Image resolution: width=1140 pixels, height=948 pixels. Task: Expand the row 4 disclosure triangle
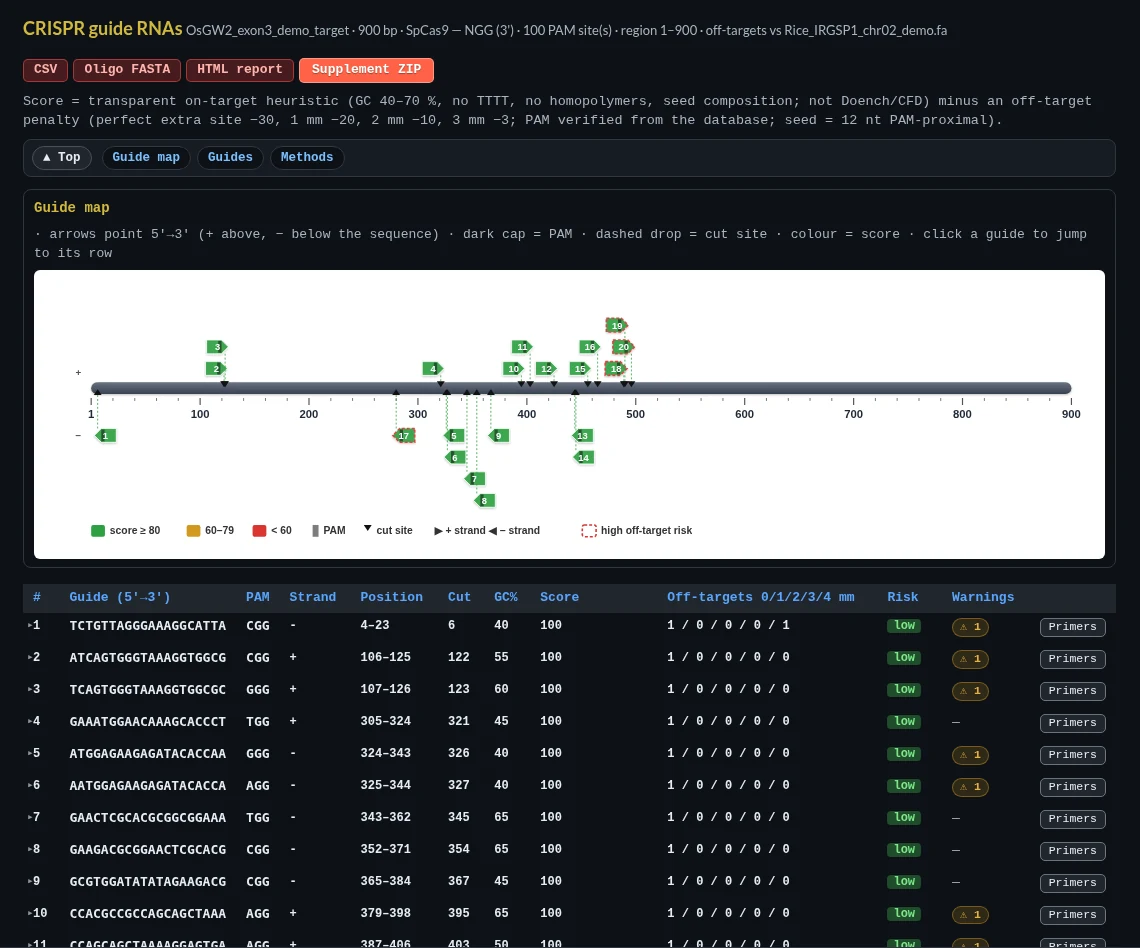tap(30, 721)
